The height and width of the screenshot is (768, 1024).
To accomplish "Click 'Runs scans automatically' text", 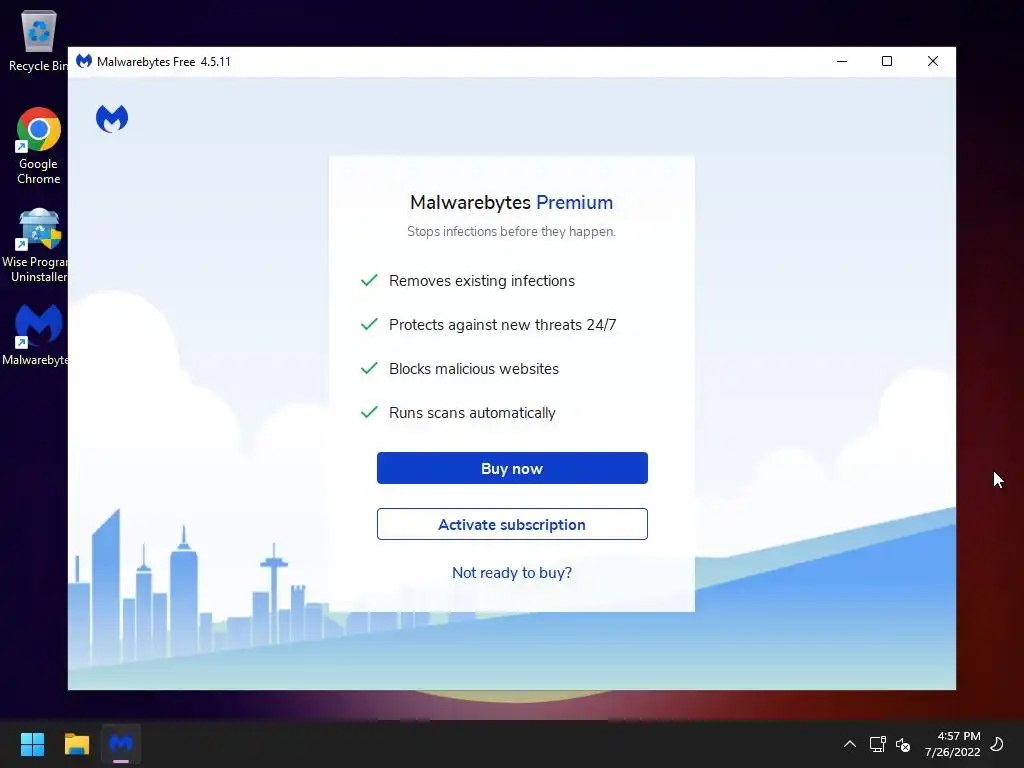I will 472,413.
